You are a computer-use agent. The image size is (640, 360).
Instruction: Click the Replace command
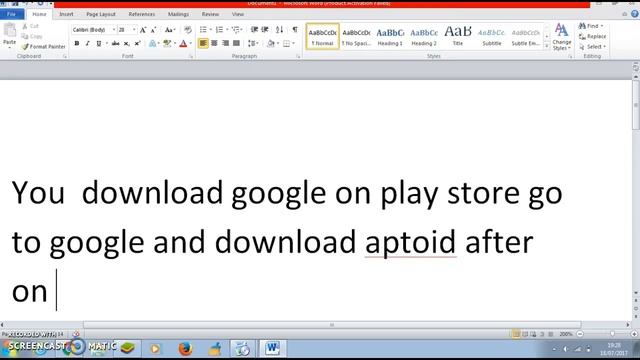coord(592,36)
